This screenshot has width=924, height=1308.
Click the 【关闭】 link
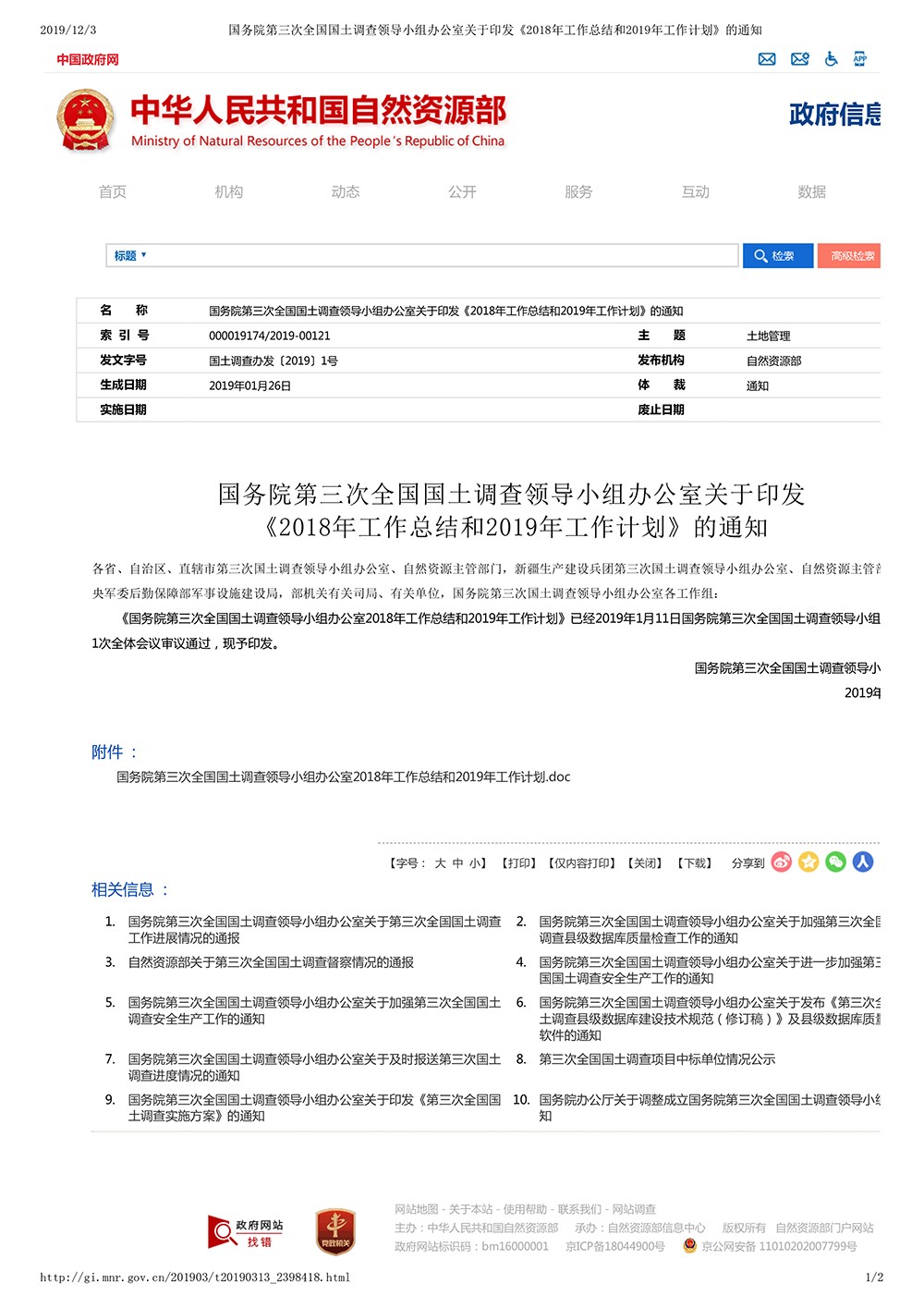[645, 862]
